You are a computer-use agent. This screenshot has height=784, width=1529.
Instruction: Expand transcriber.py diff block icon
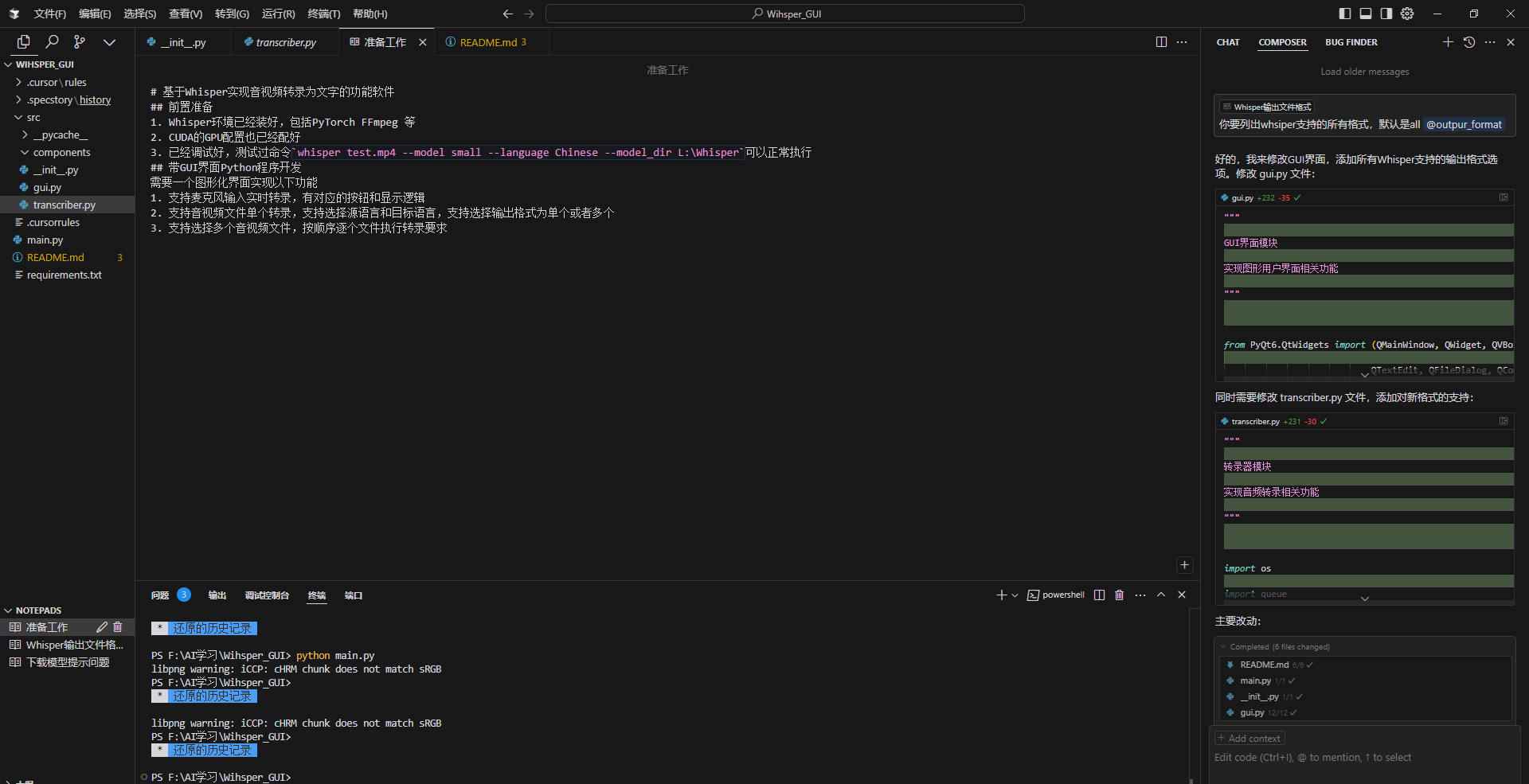click(1504, 421)
